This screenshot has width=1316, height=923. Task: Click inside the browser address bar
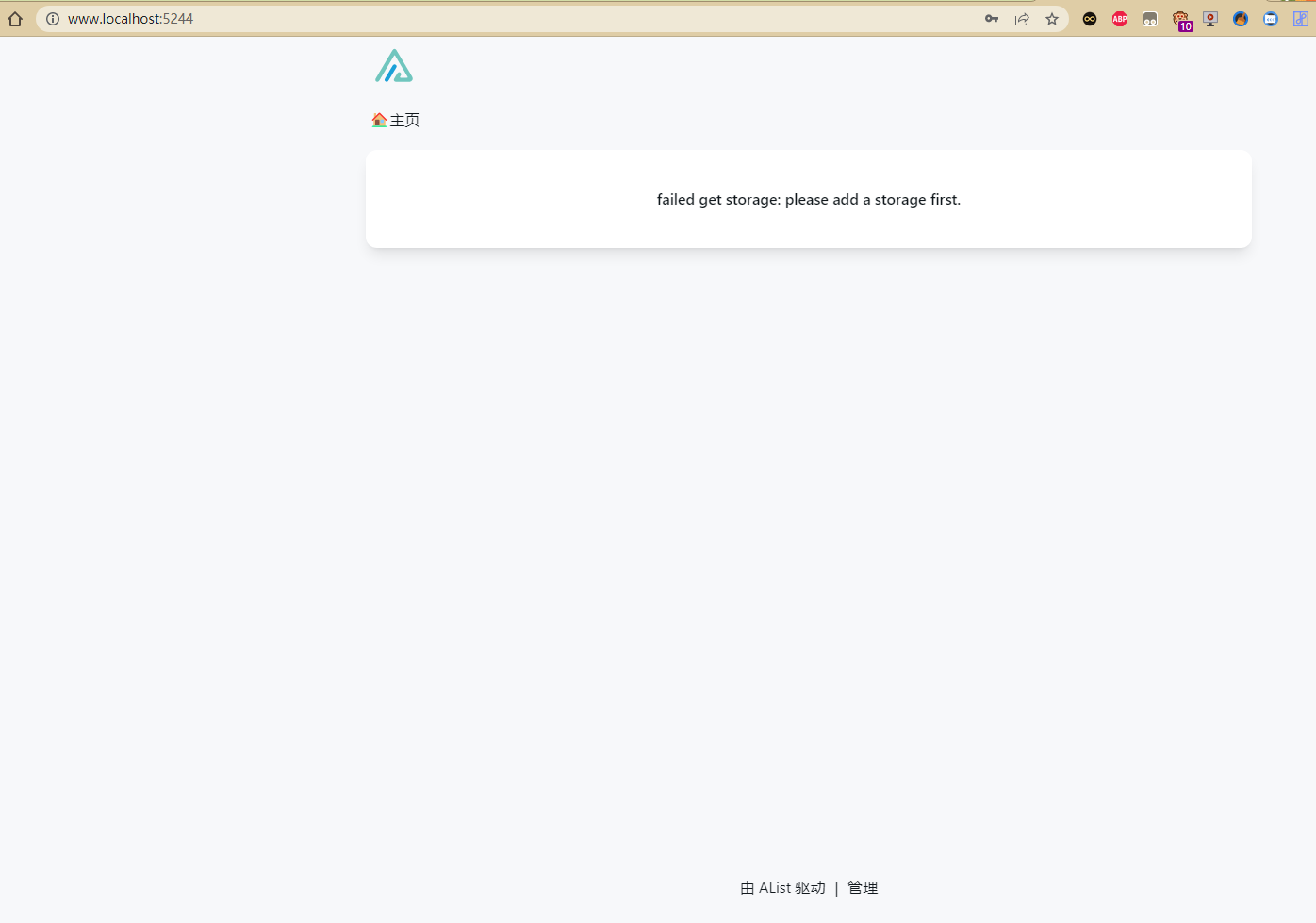pyautogui.click(x=377, y=17)
